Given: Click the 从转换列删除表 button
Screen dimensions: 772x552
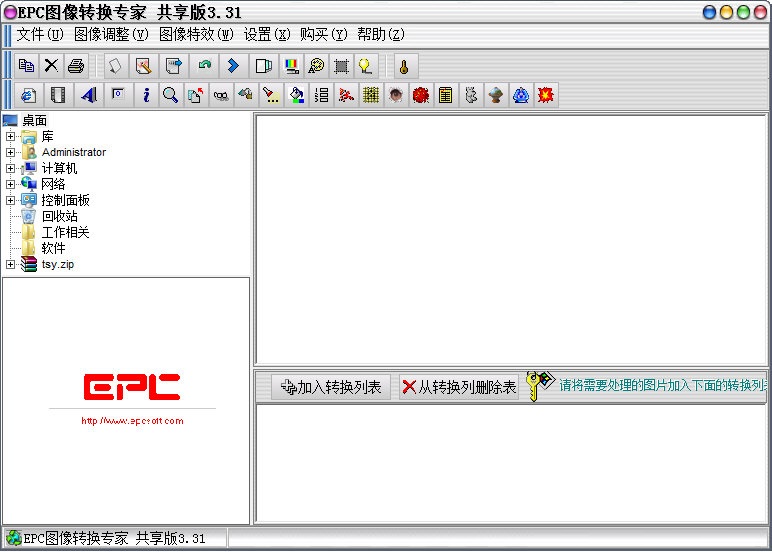Looking at the screenshot, I should [459, 387].
